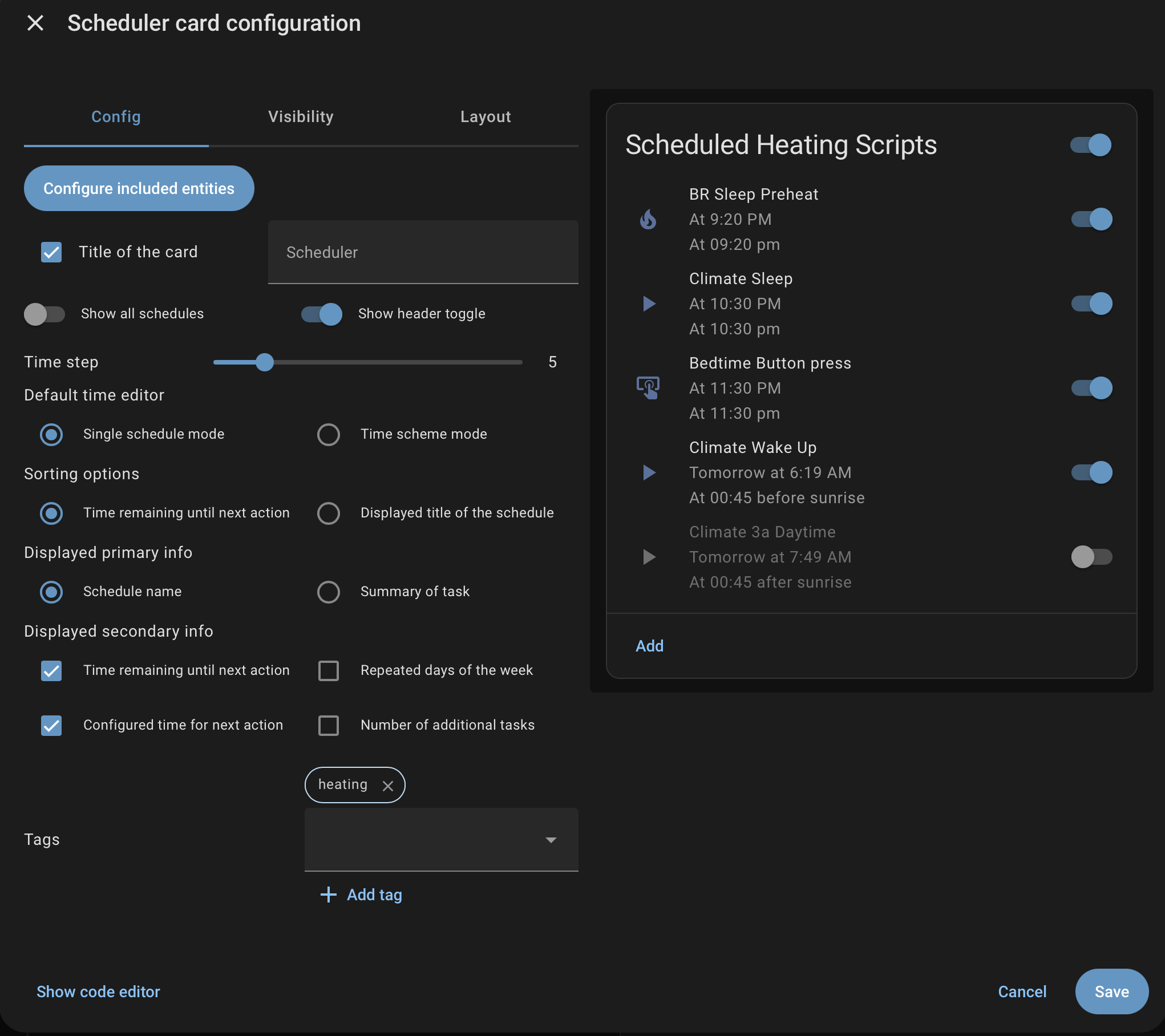Open the Layout tab
Image resolution: width=1165 pixels, height=1036 pixels.
486,117
